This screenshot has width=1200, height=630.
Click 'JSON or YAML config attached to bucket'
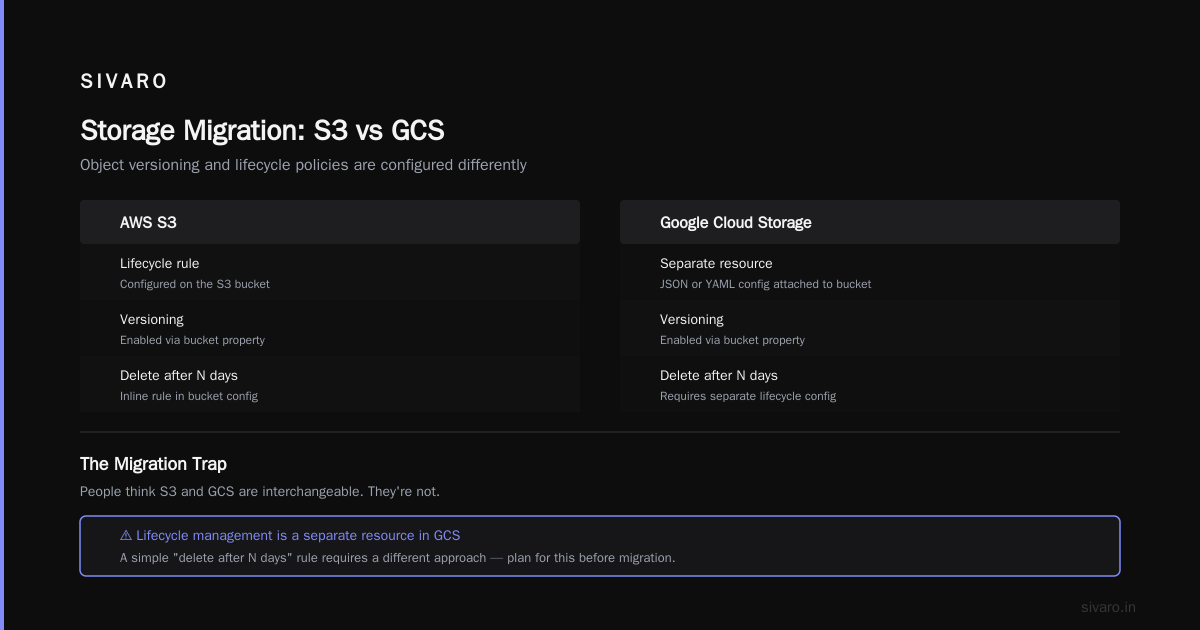tap(765, 284)
